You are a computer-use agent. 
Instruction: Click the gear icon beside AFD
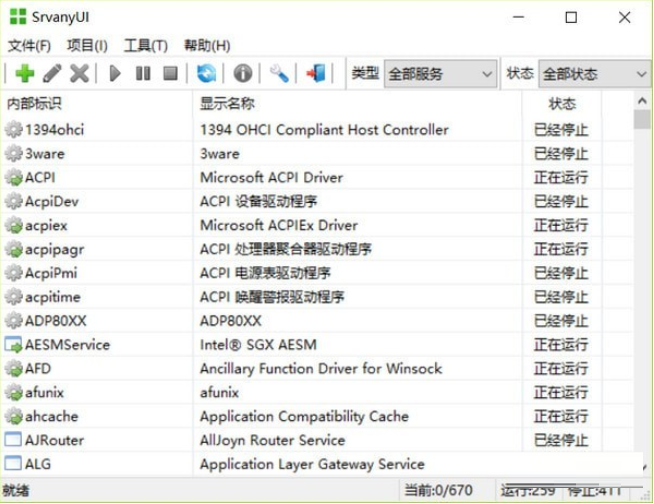pyautogui.click(x=14, y=368)
